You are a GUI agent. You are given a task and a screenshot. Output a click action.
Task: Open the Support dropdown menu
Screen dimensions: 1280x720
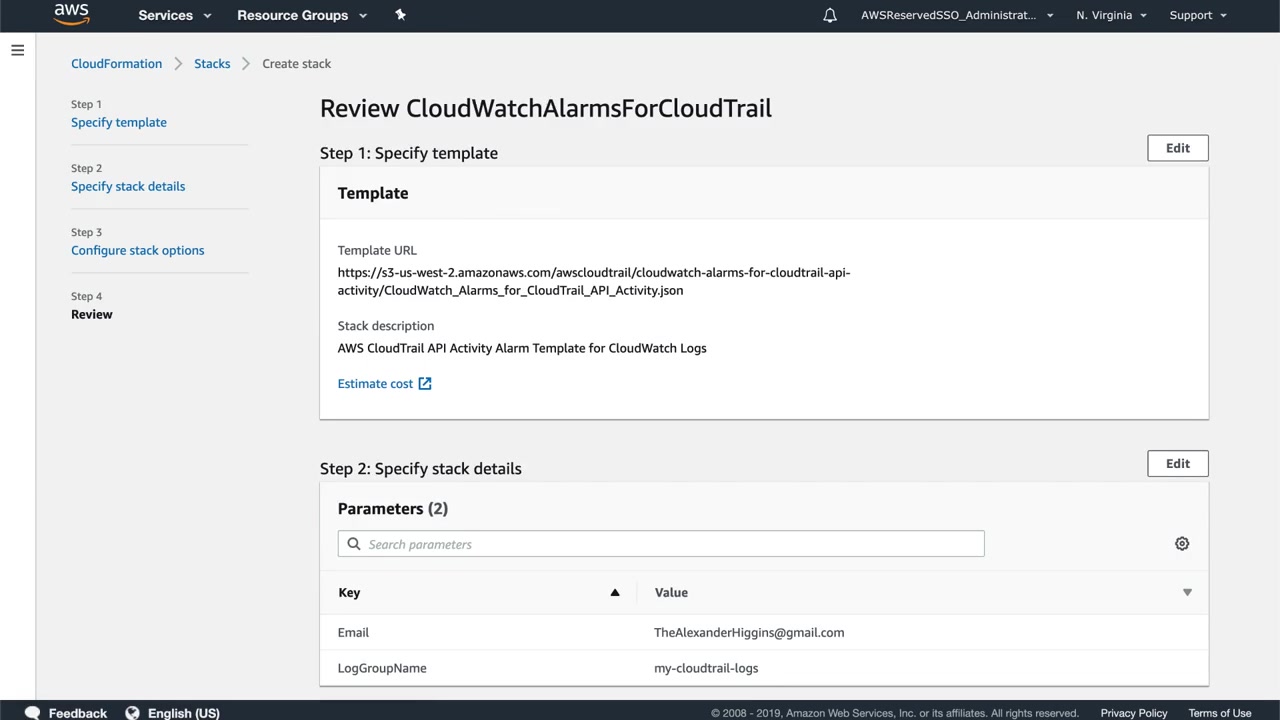click(1198, 15)
